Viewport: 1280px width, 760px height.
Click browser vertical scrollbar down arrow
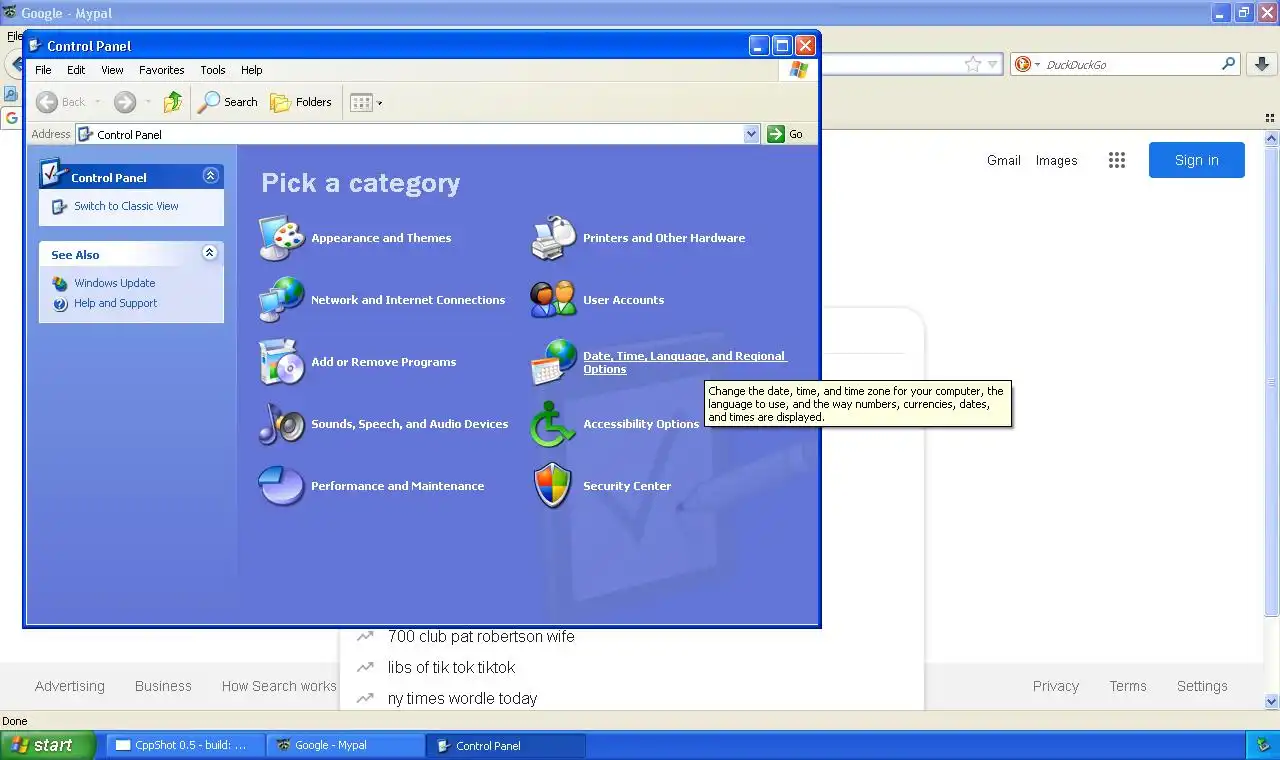pos(1272,701)
